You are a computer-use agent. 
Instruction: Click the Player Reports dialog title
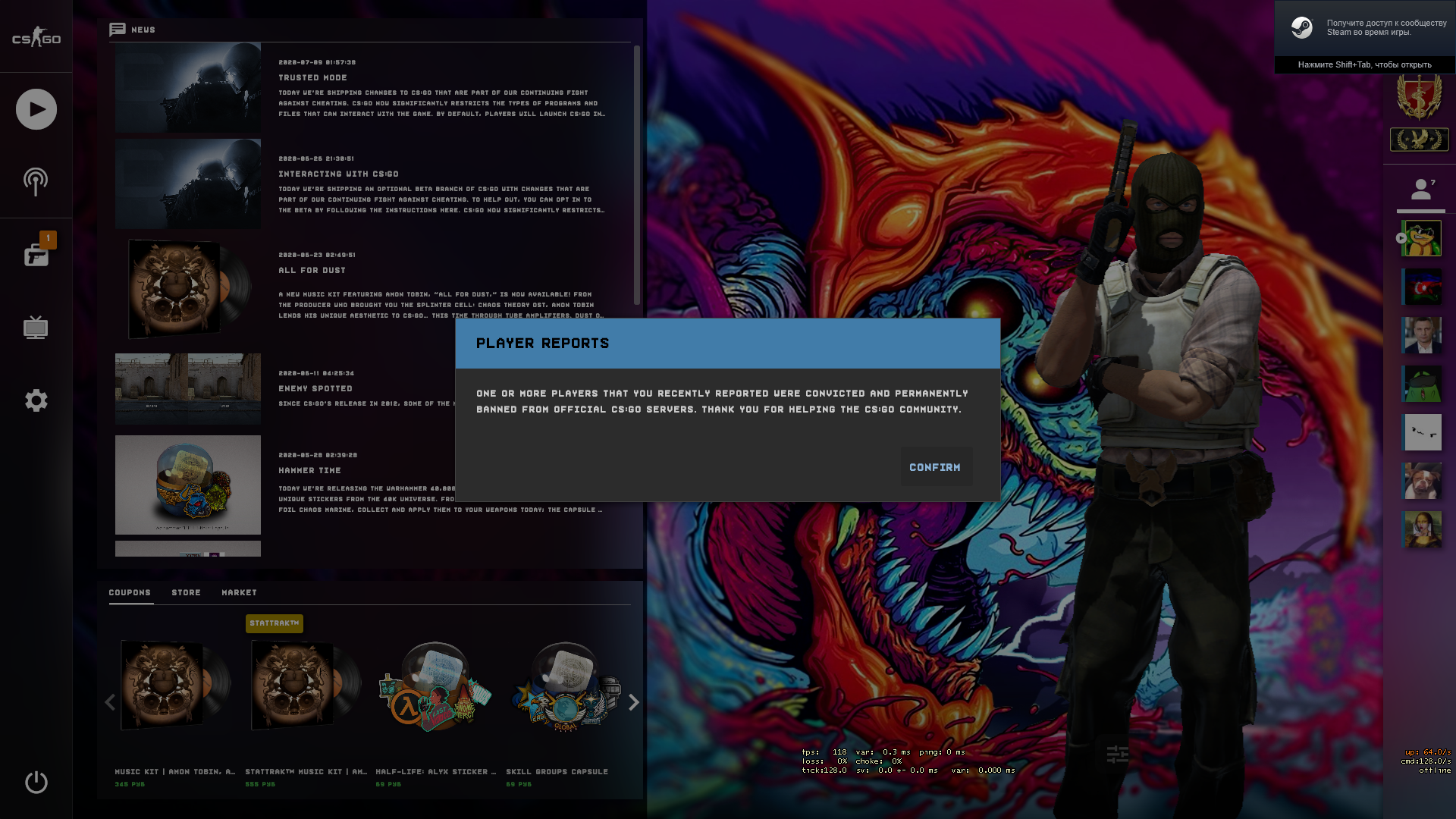click(x=542, y=344)
